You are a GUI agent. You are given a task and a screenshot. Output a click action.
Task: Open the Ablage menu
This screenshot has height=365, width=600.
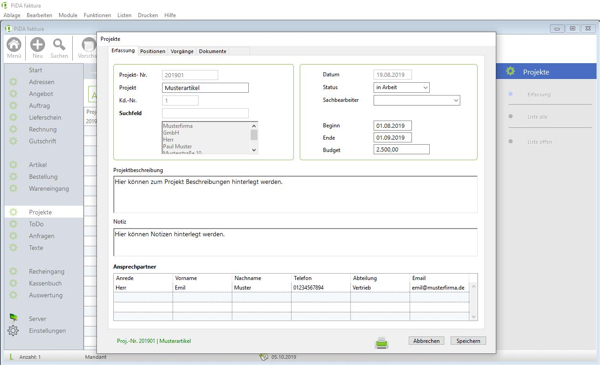click(12, 15)
